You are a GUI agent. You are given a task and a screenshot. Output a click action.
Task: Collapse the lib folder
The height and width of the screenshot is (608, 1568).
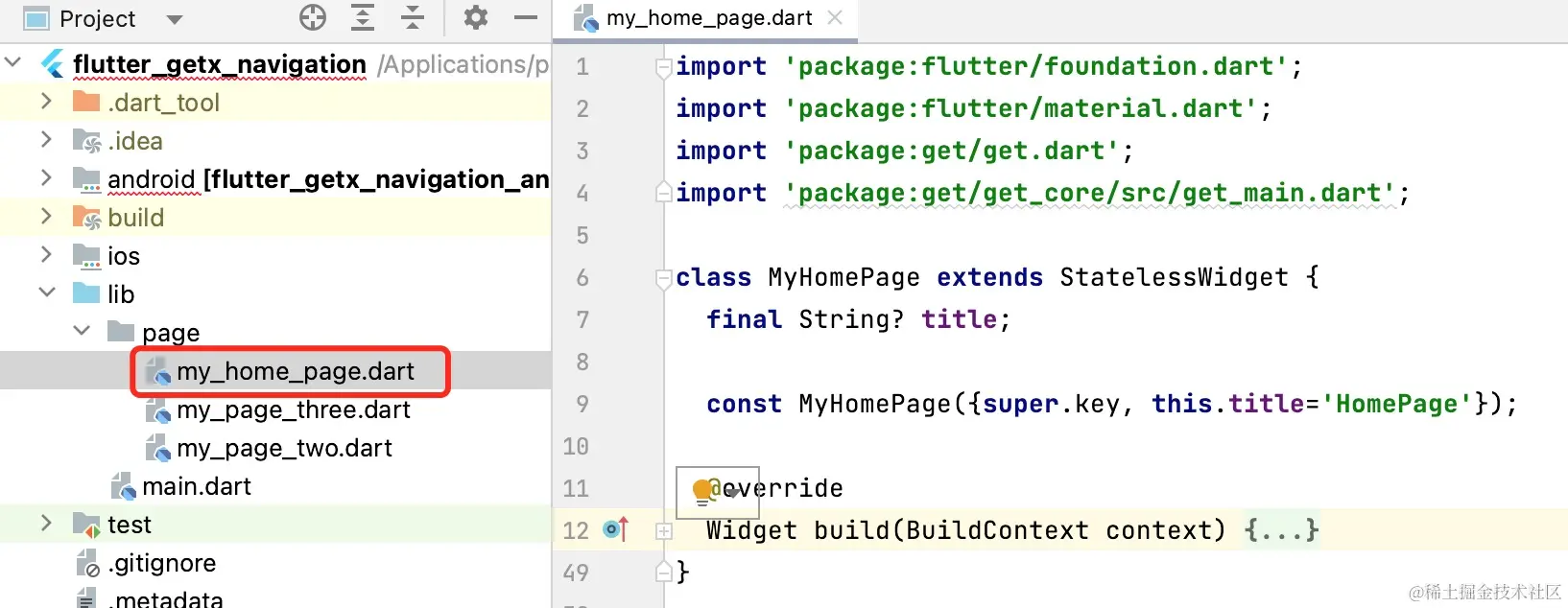46,292
